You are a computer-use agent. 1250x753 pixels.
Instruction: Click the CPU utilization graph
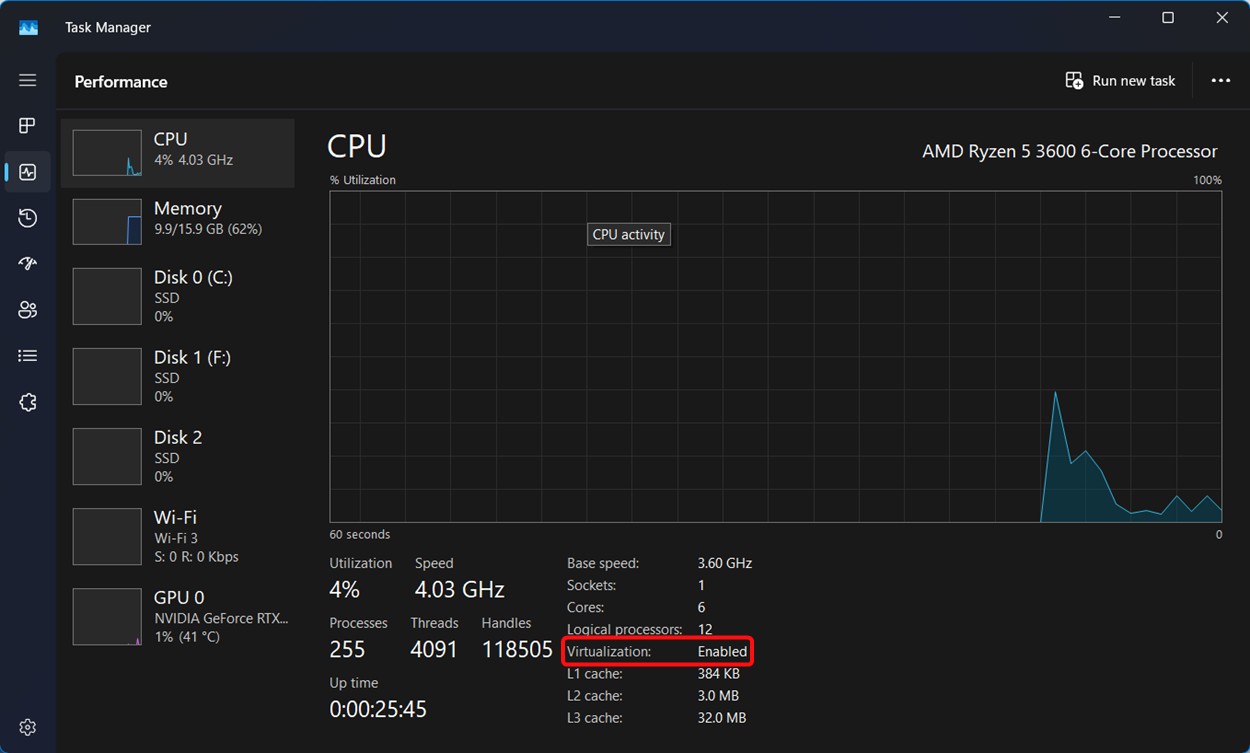click(x=775, y=356)
